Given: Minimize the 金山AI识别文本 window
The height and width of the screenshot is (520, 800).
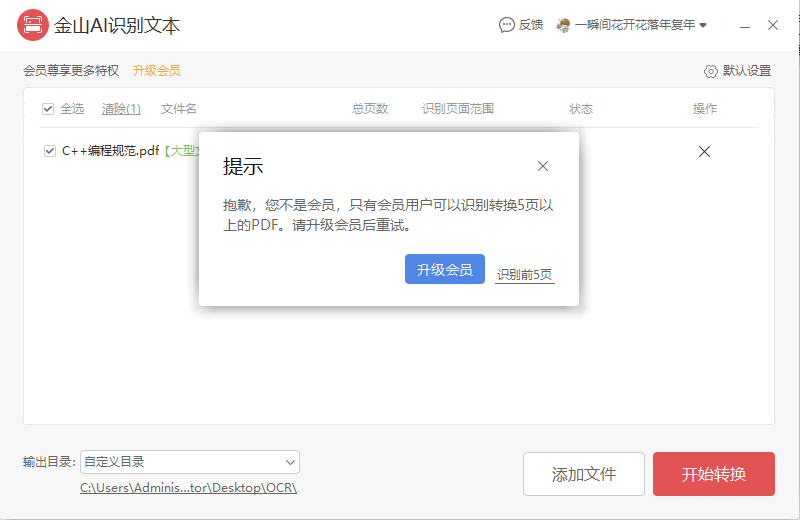Looking at the screenshot, I should pyautogui.click(x=745, y=25).
